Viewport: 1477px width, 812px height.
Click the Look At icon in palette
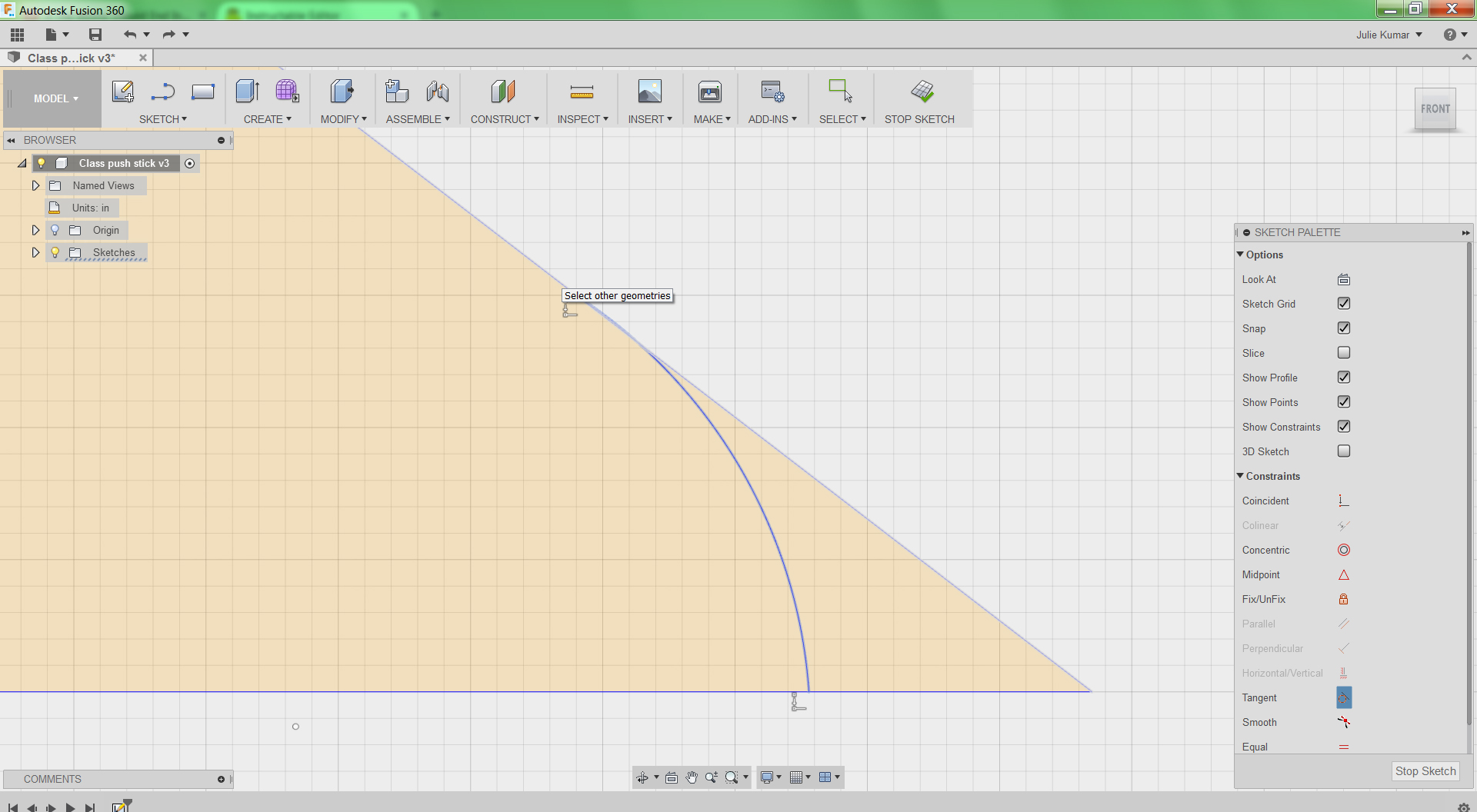click(1344, 279)
